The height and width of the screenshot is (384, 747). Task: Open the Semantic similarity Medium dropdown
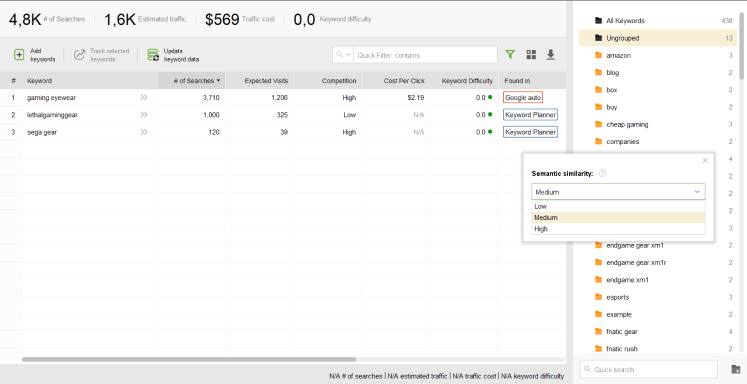(x=618, y=192)
